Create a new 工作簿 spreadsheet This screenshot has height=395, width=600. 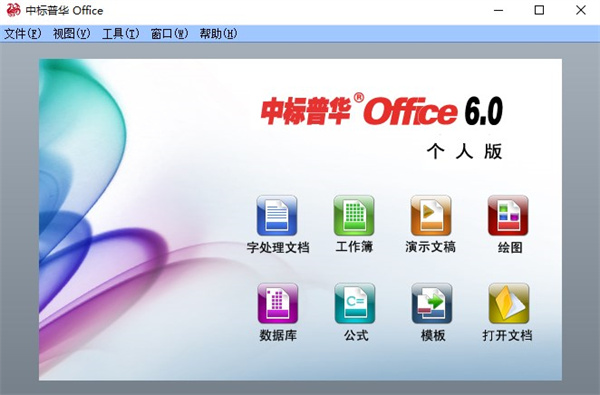354,215
